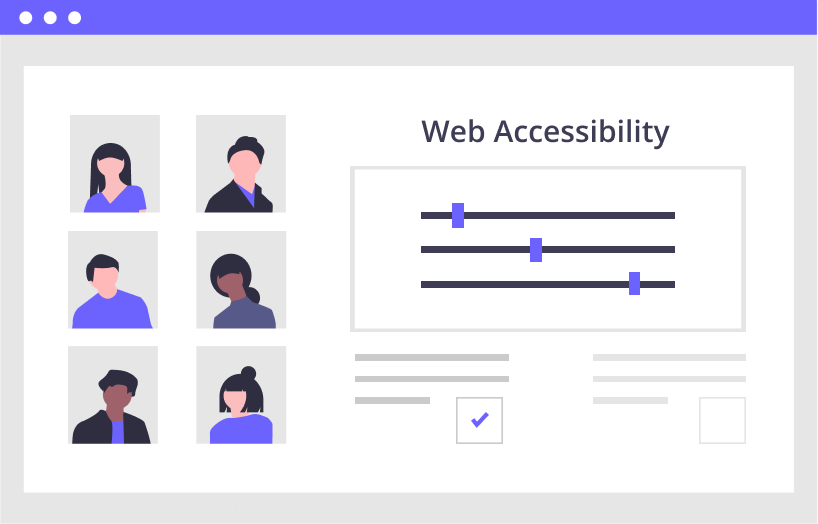Click the middle slider's purple handle
This screenshot has width=818, height=524.
(536, 249)
